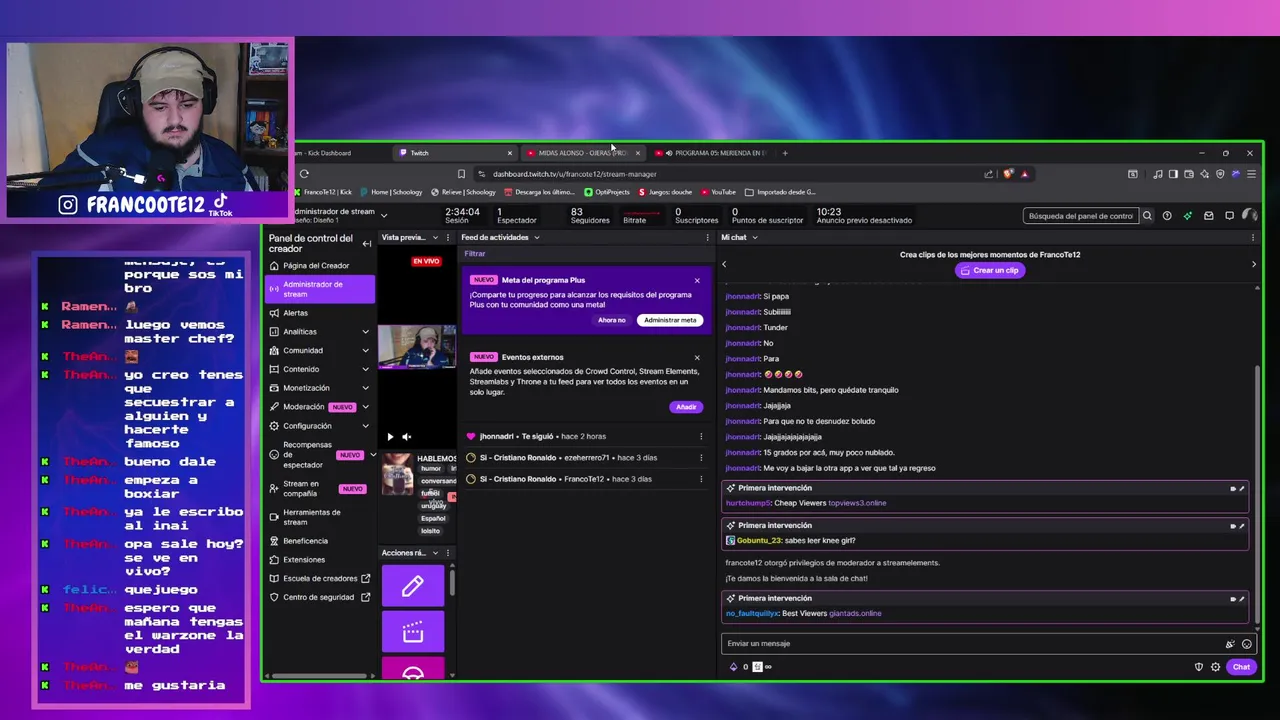Expand the Moderación sidebar section
Screen dimensions: 1280x720
365,407
